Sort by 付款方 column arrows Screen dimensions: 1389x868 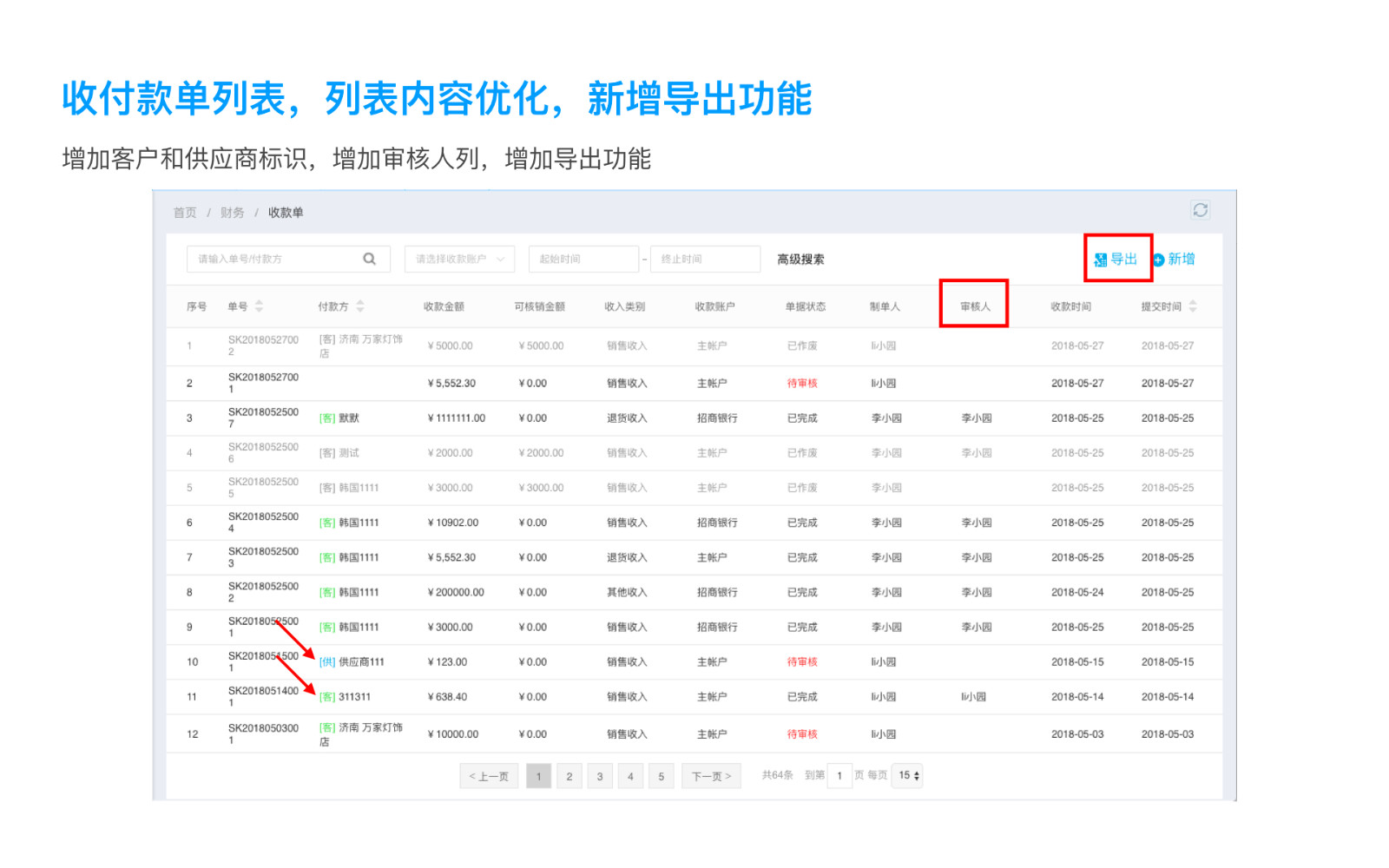360,306
